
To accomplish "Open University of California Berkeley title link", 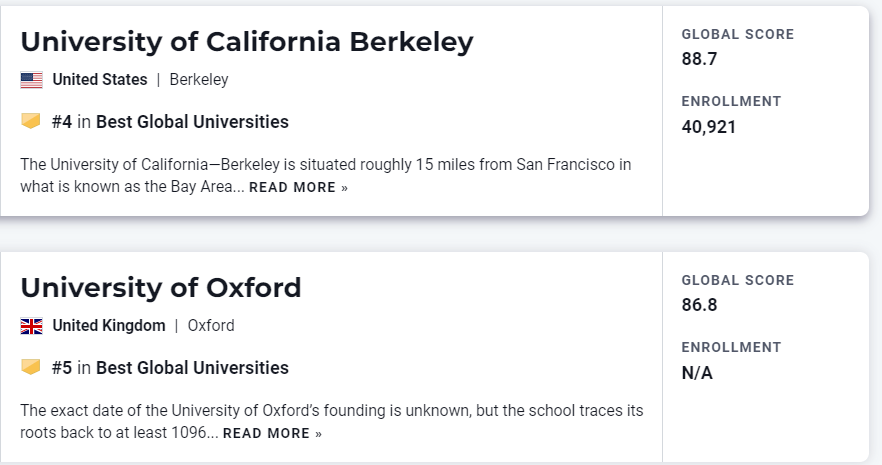I will [247, 42].
